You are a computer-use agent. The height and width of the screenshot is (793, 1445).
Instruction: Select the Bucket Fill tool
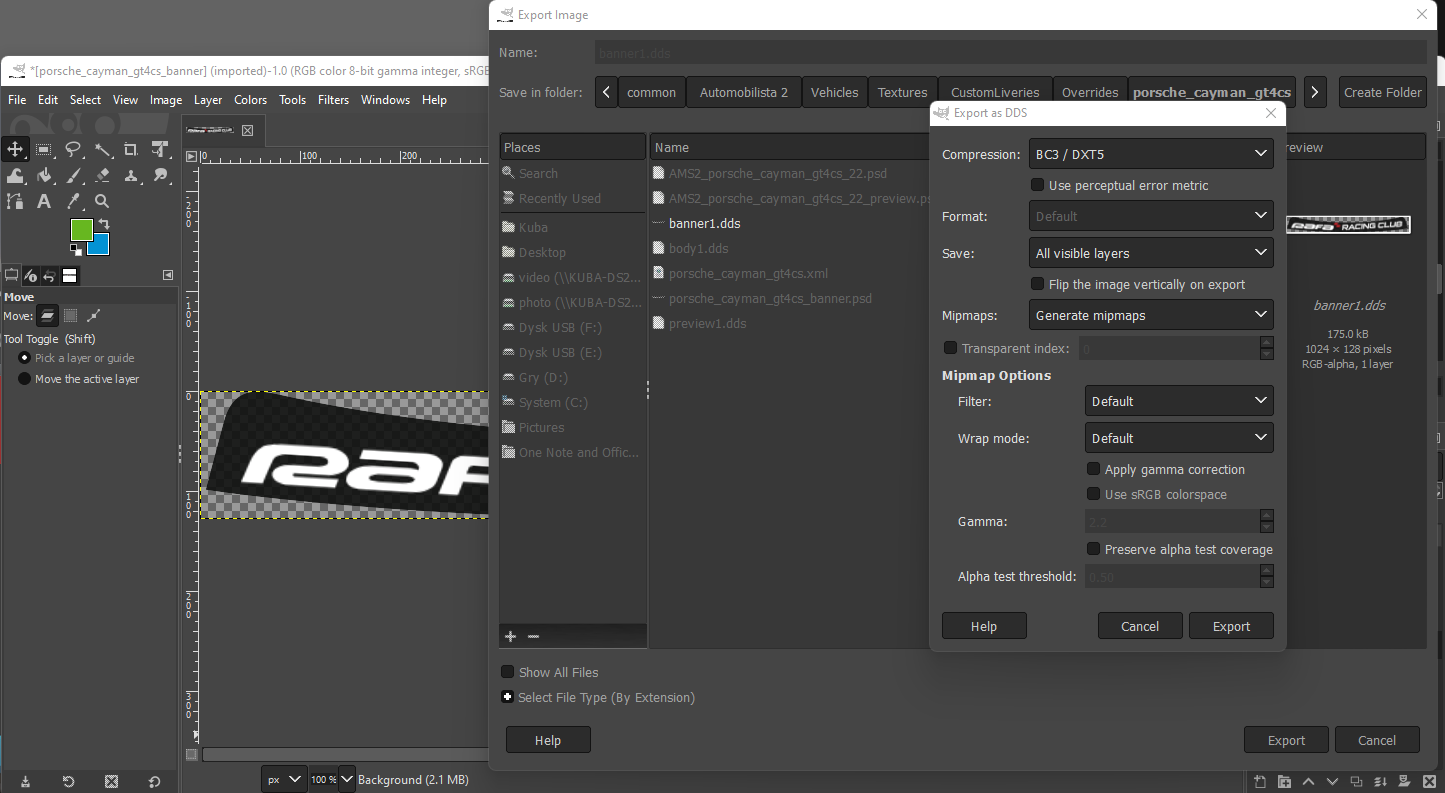(44, 175)
